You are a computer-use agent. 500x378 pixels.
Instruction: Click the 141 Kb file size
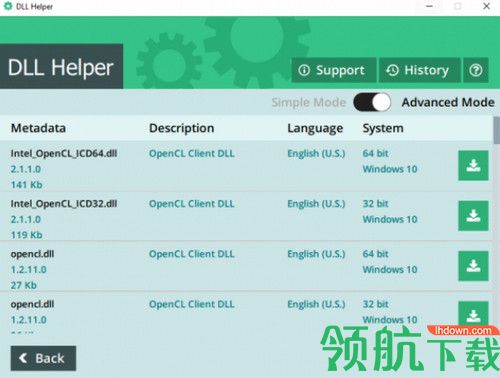(26, 185)
